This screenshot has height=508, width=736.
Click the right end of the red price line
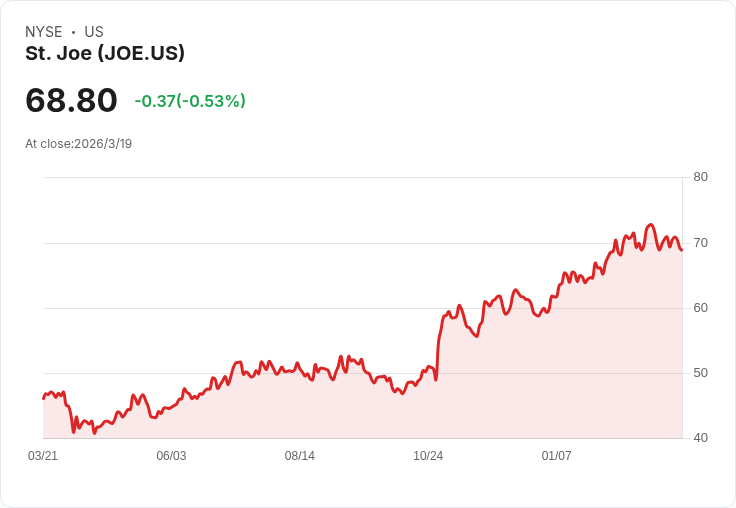(682, 250)
